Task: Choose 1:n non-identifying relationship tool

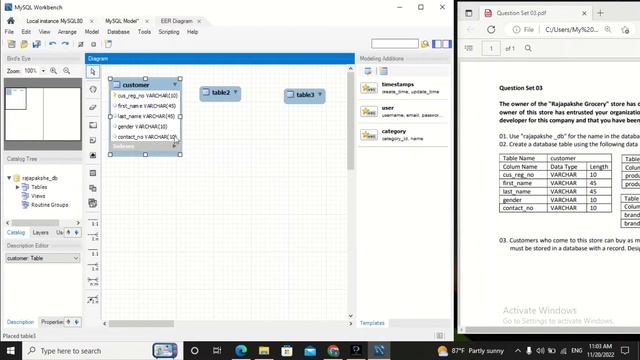Action: tap(93, 237)
